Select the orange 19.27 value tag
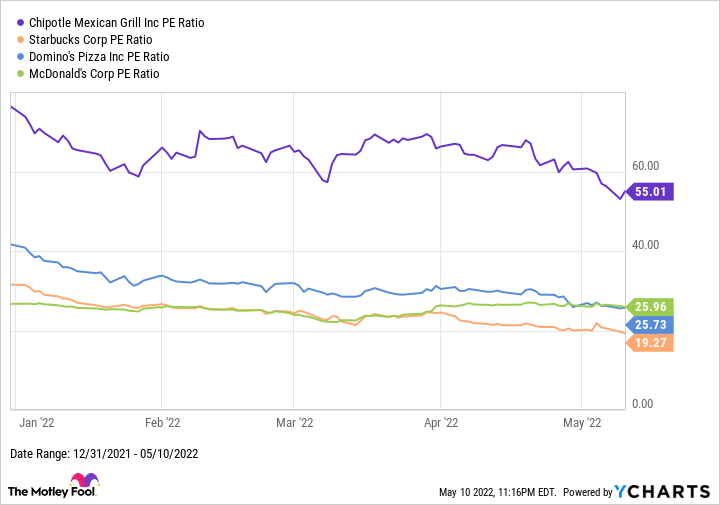 coord(650,342)
